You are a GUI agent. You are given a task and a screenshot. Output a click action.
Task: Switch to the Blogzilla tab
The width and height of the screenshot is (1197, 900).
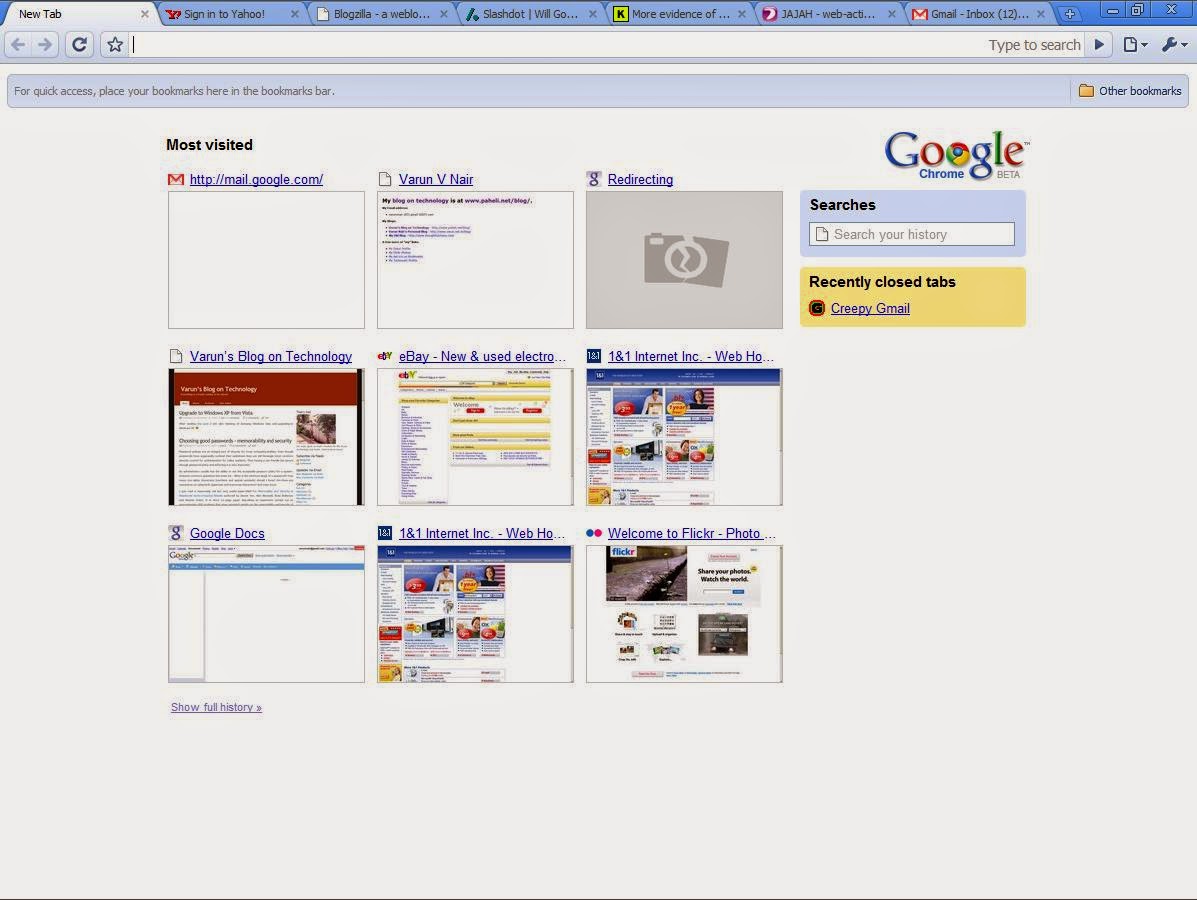click(x=382, y=14)
